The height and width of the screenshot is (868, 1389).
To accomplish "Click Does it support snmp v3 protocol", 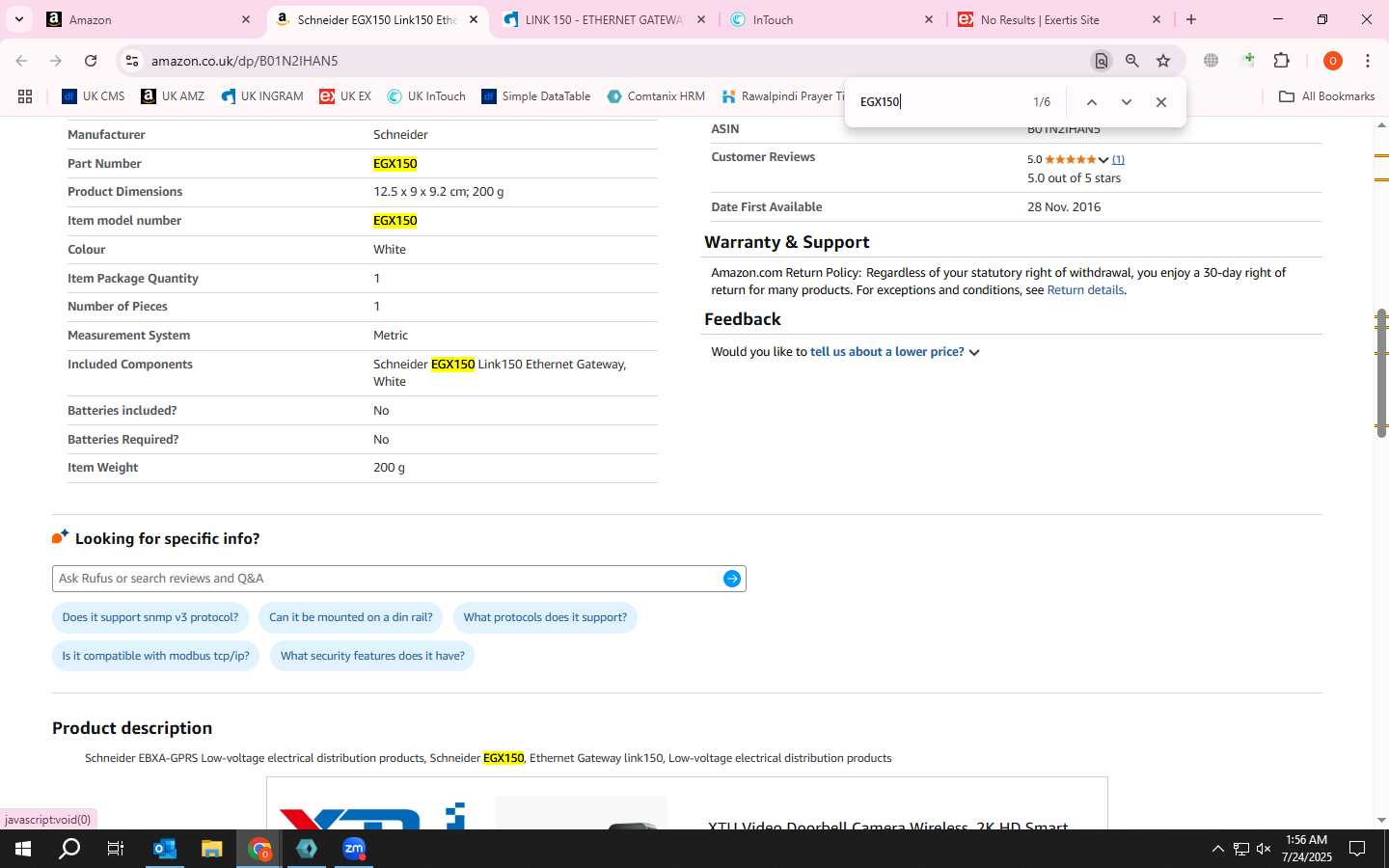I will (x=150, y=617).
